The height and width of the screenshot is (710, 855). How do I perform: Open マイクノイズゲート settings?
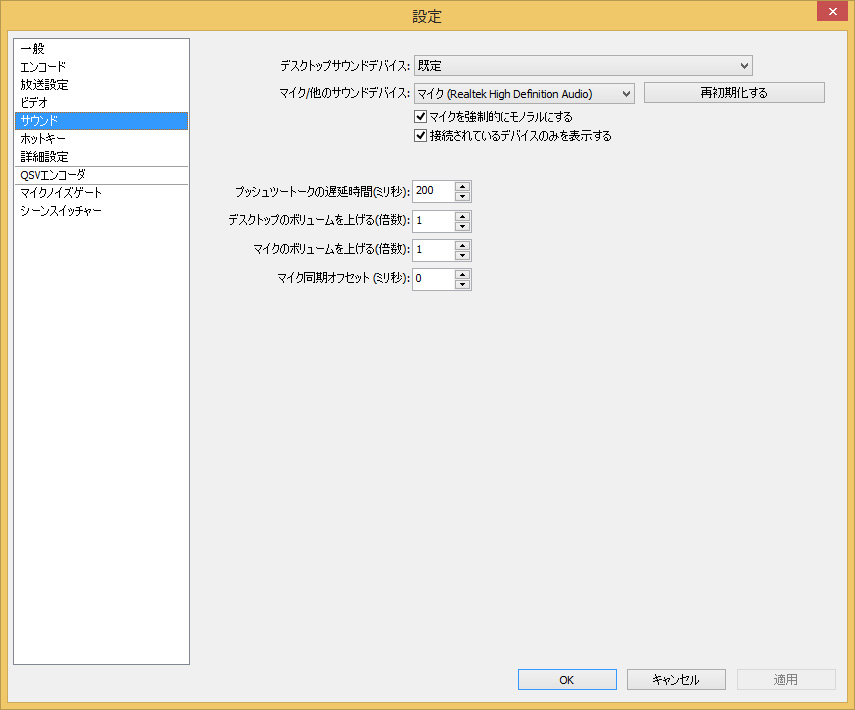pyautogui.click(x=101, y=193)
